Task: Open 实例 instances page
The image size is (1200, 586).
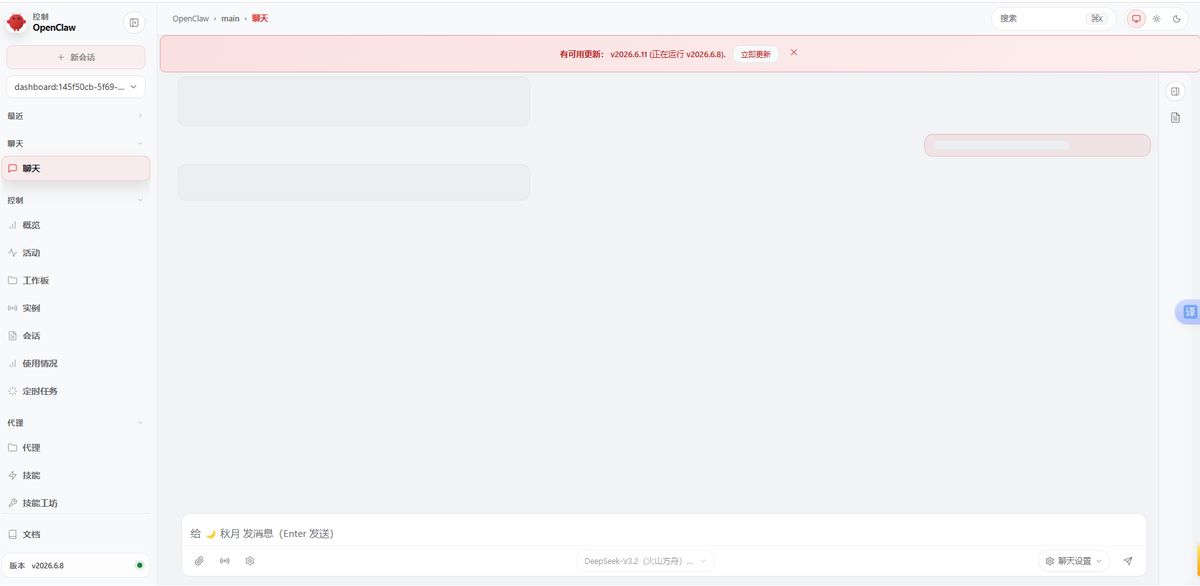Action: tap(76, 308)
